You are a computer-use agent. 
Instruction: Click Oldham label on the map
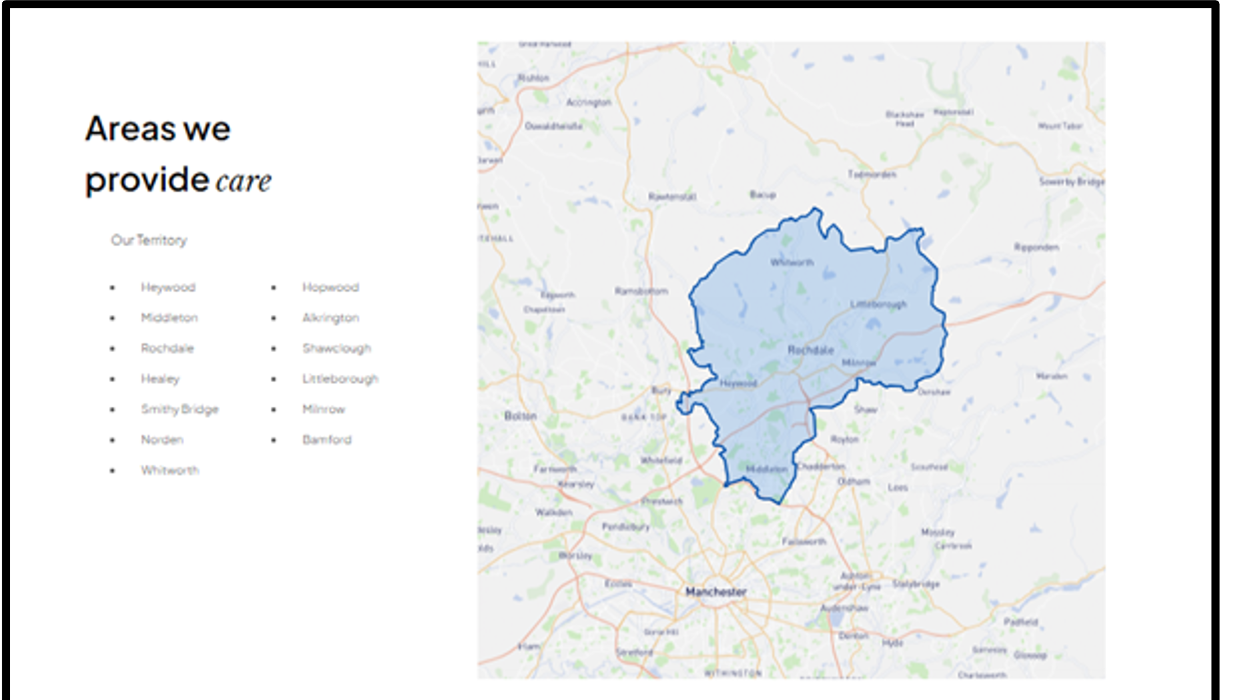(853, 481)
